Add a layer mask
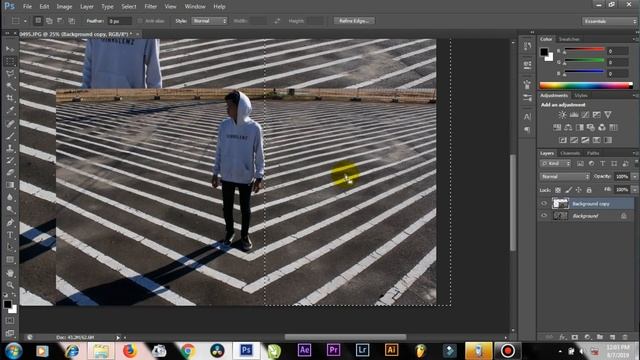This screenshot has height=360, width=640. pos(575,337)
